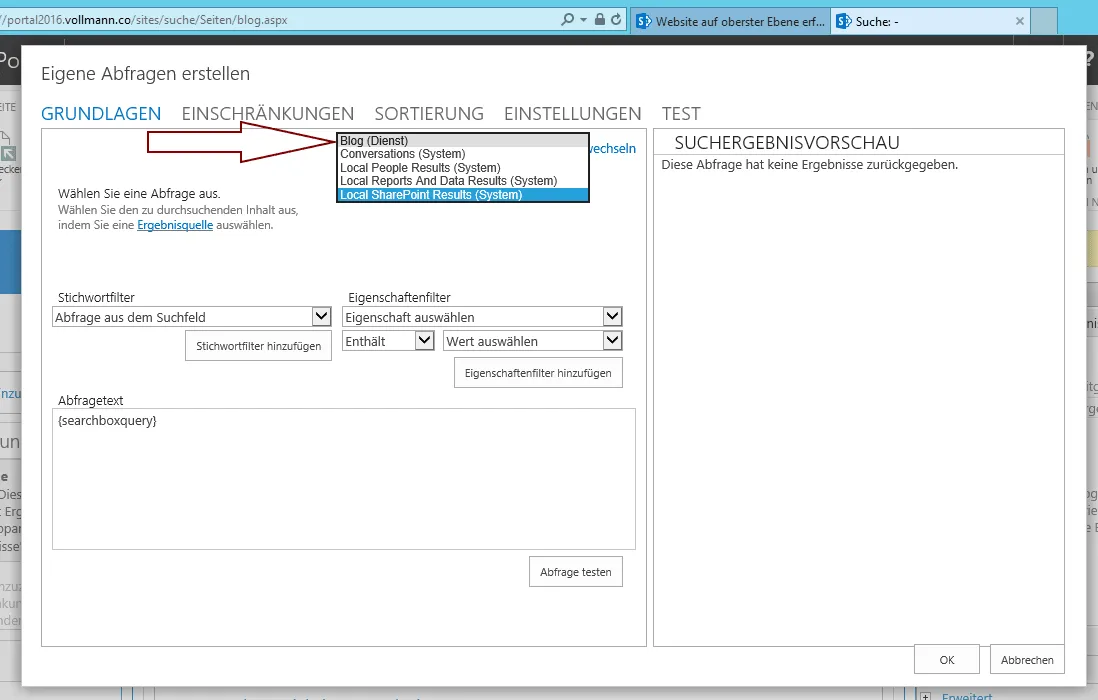Open the 'Eigenschaft auswählen' dropdown
This screenshot has height=700, width=1098.
[482, 317]
